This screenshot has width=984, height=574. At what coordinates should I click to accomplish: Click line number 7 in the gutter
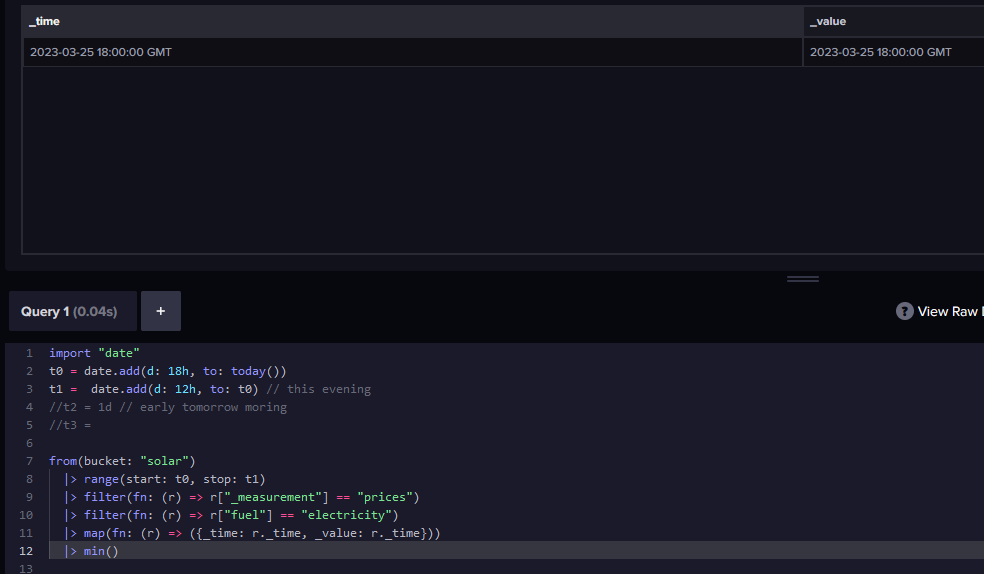point(29,461)
